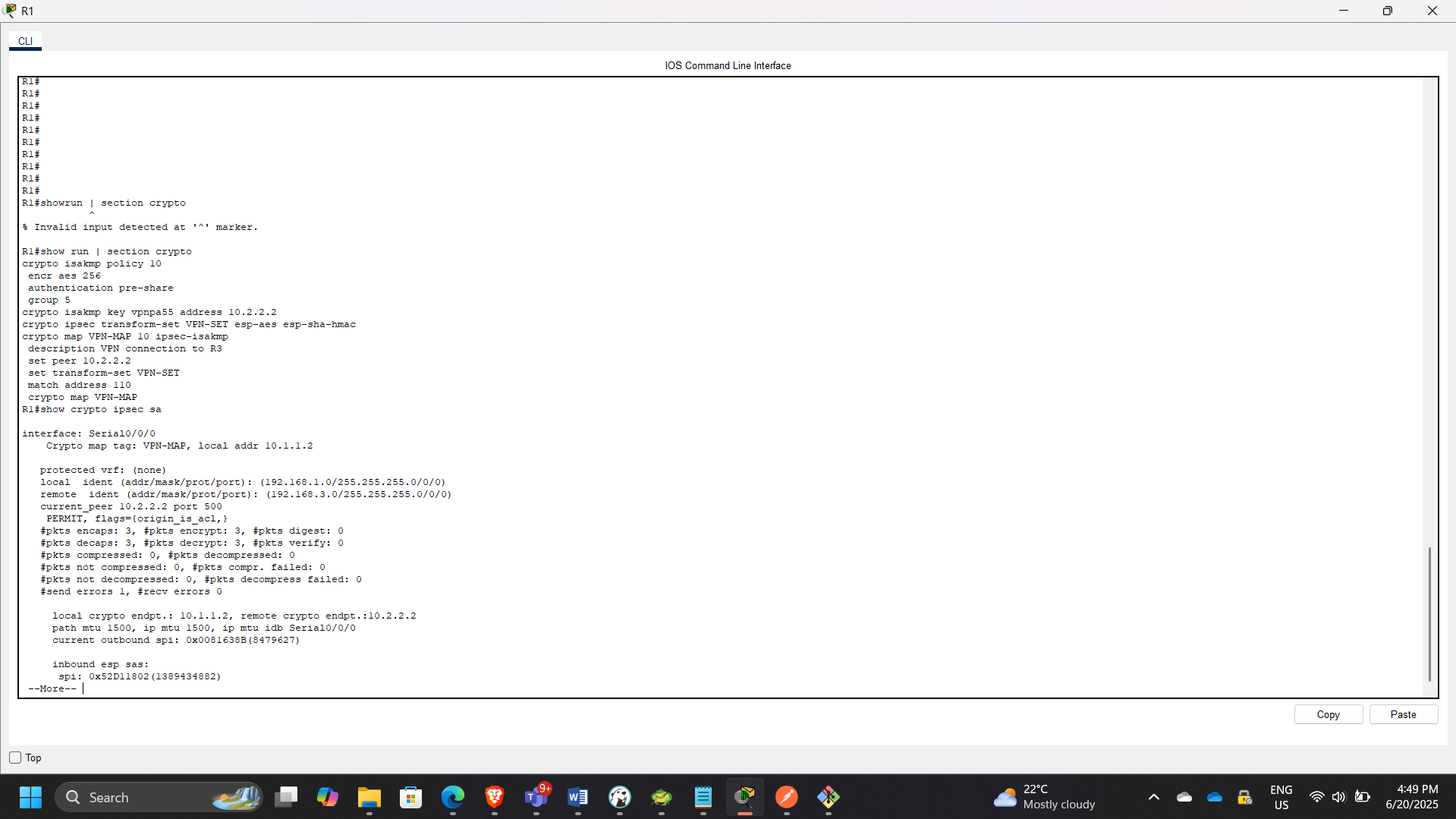Open Microsoft Teams from the taskbar

(536, 797)
